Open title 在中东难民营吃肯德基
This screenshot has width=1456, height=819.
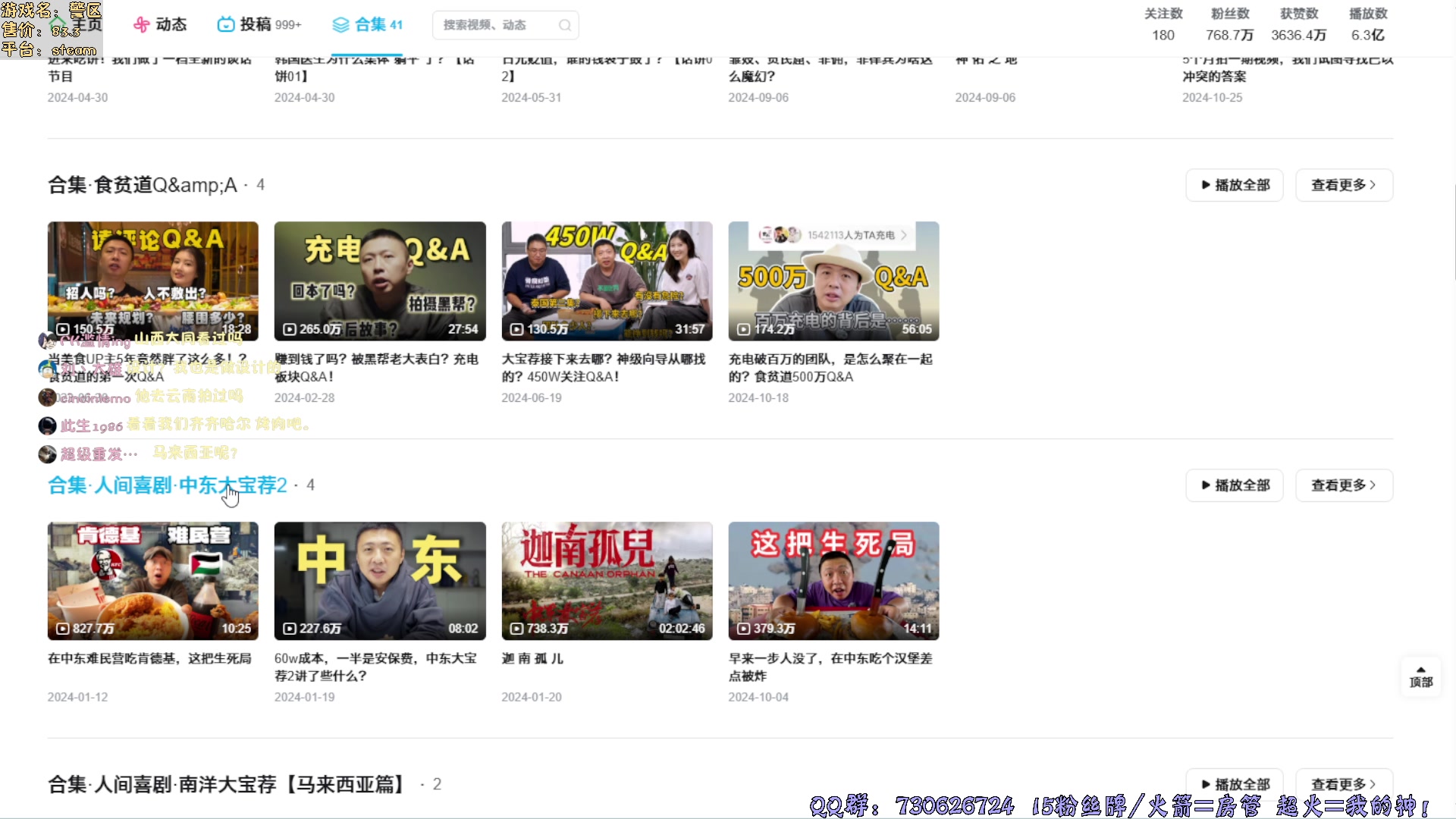149,658
